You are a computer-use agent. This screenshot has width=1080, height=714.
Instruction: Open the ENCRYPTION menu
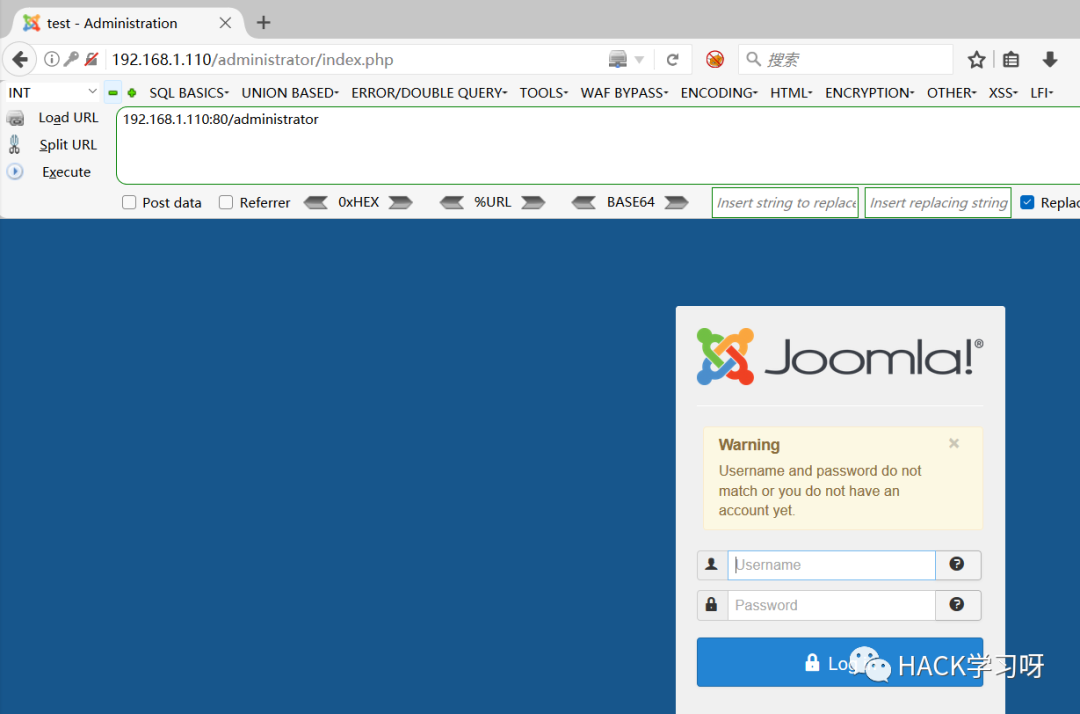click(x=869, y=93)
